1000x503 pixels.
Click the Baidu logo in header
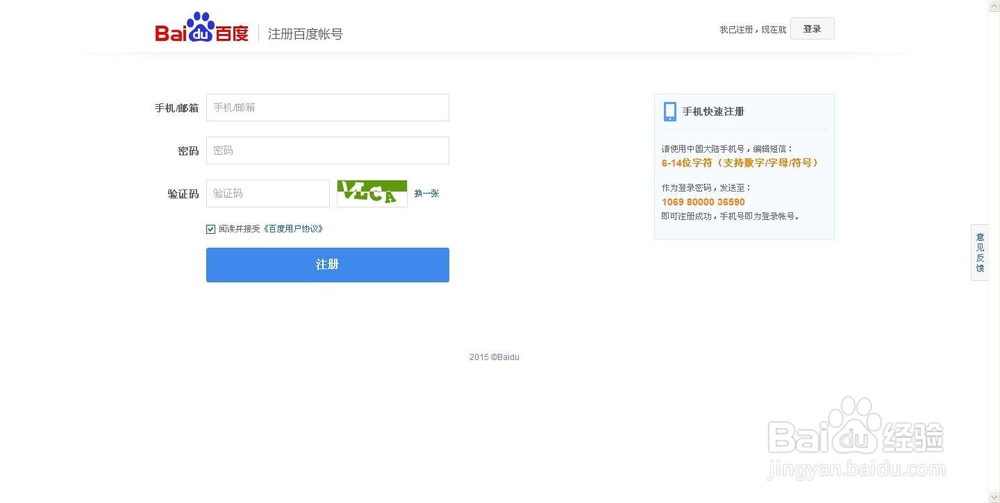(202, 29)
